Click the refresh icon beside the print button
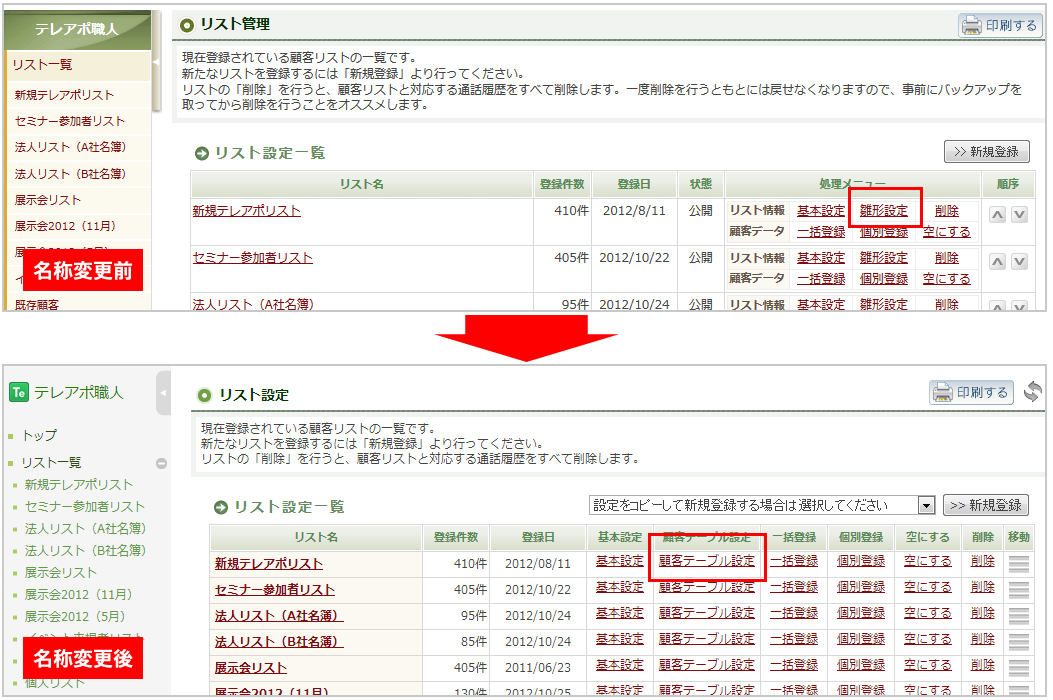This screenshot has height=700, width=1053. pos(1033,392)
